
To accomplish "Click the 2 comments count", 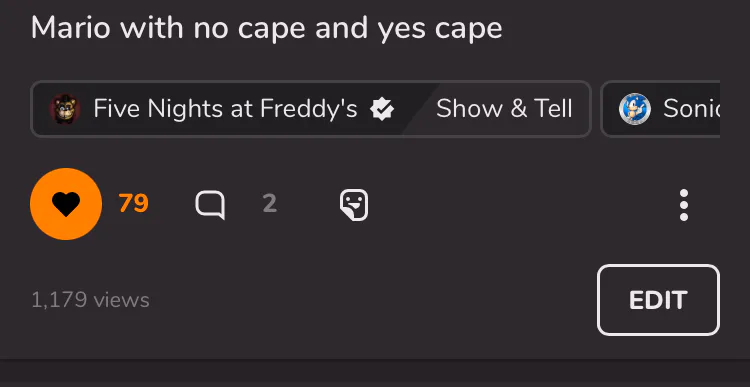I will [x=270, y=204].
